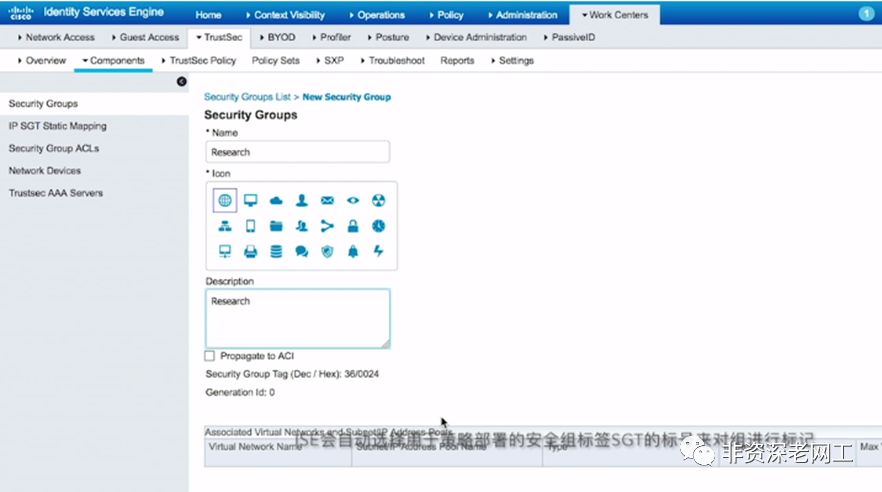Screen dimensions: 882x492
Task: Select the TrustSec tab
Action: [219, 38]
